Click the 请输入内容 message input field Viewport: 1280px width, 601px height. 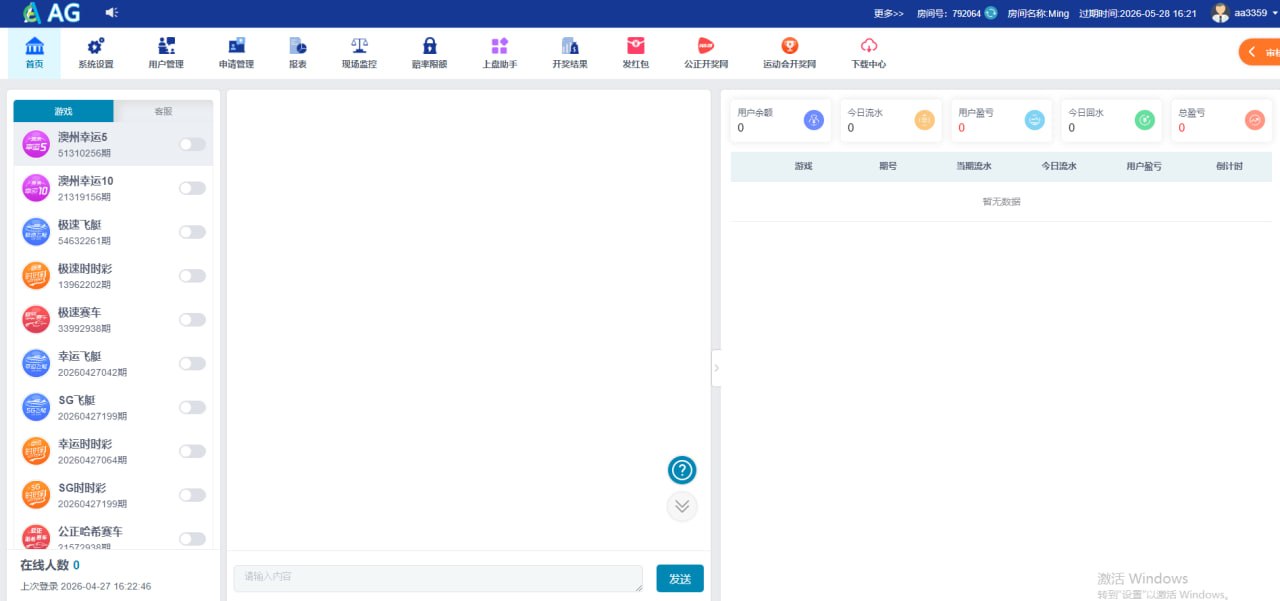tap(438, 578)
